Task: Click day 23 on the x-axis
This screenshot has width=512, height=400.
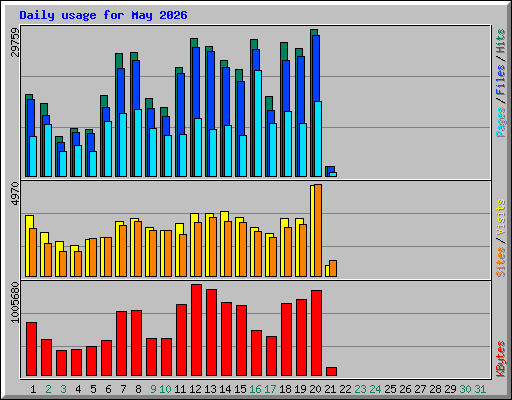Action: [x=360, y=389]
